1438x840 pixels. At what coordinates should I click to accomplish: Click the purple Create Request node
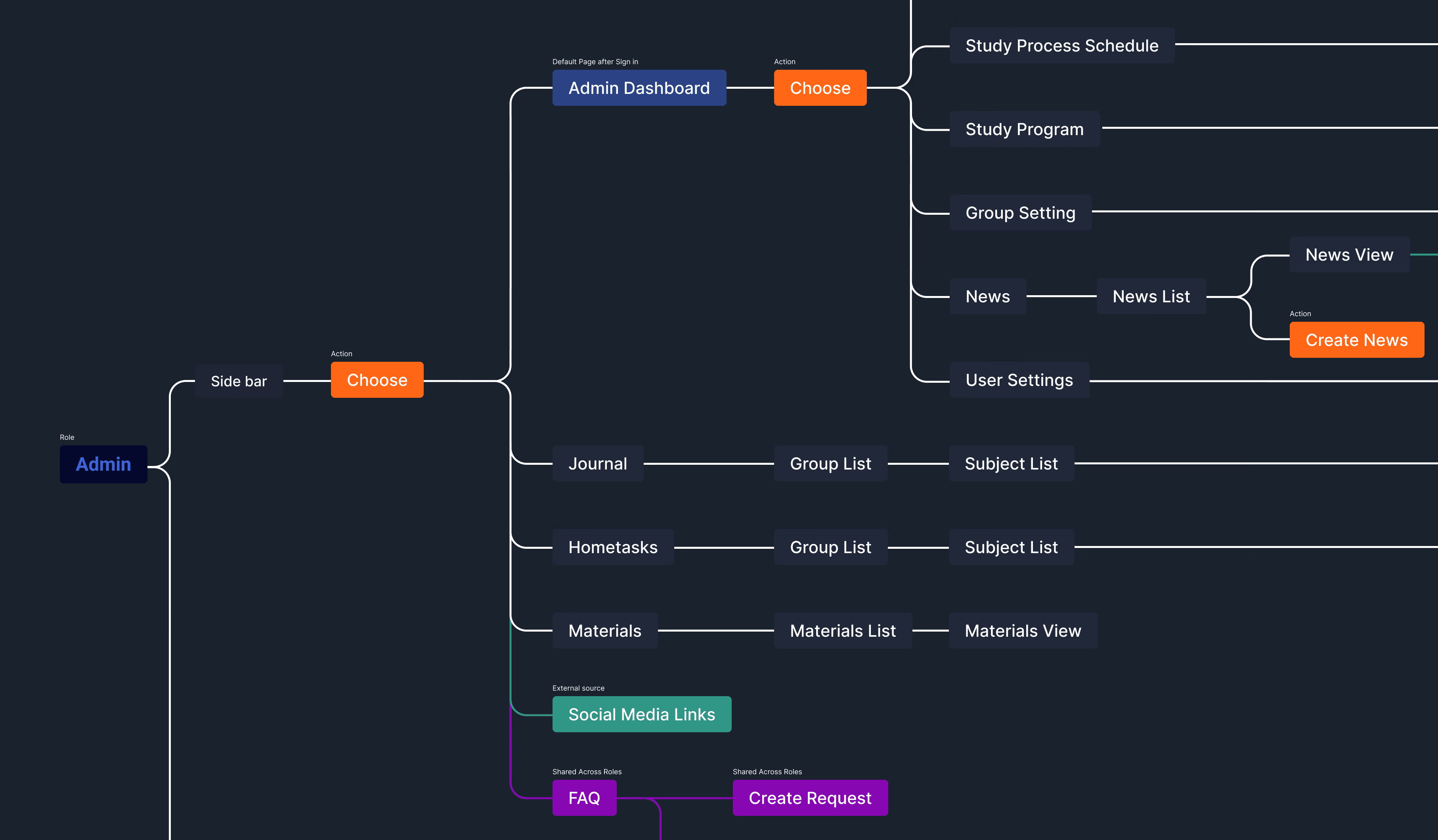pyautogui.click(x=809, y=798)
